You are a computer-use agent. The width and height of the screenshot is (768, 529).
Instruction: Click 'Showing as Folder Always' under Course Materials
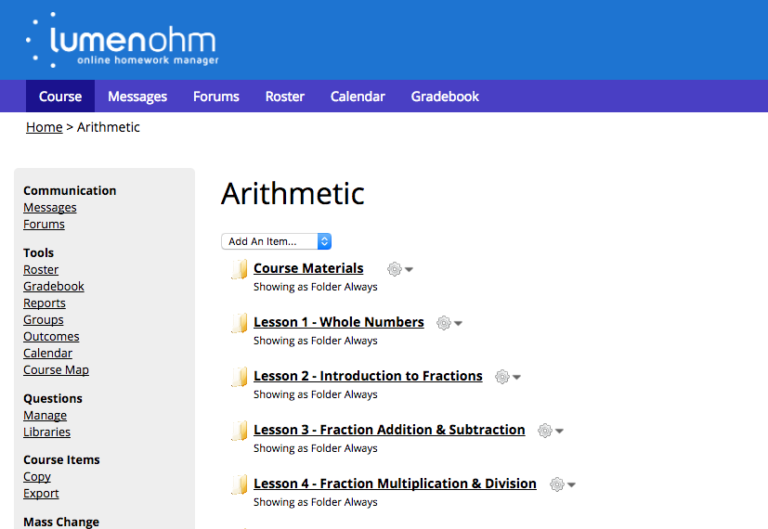(x=315, y=287)
